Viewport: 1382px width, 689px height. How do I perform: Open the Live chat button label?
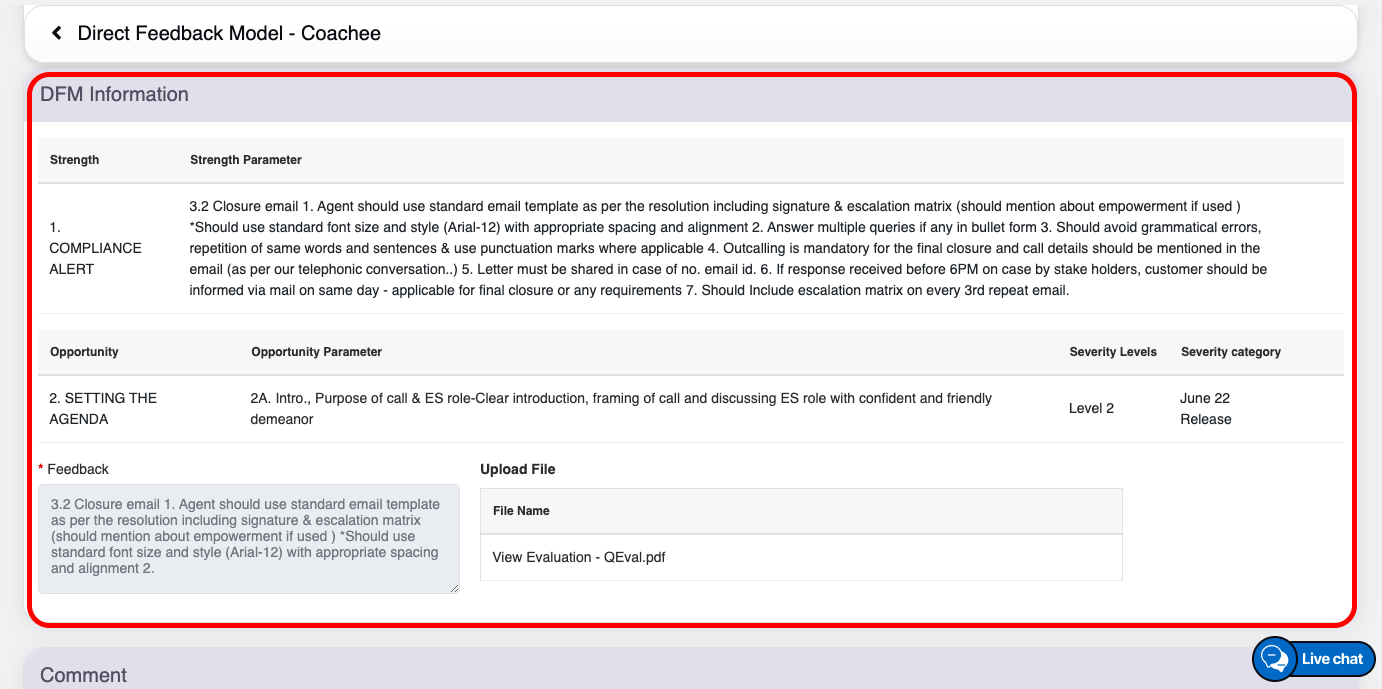(1332, 659)
